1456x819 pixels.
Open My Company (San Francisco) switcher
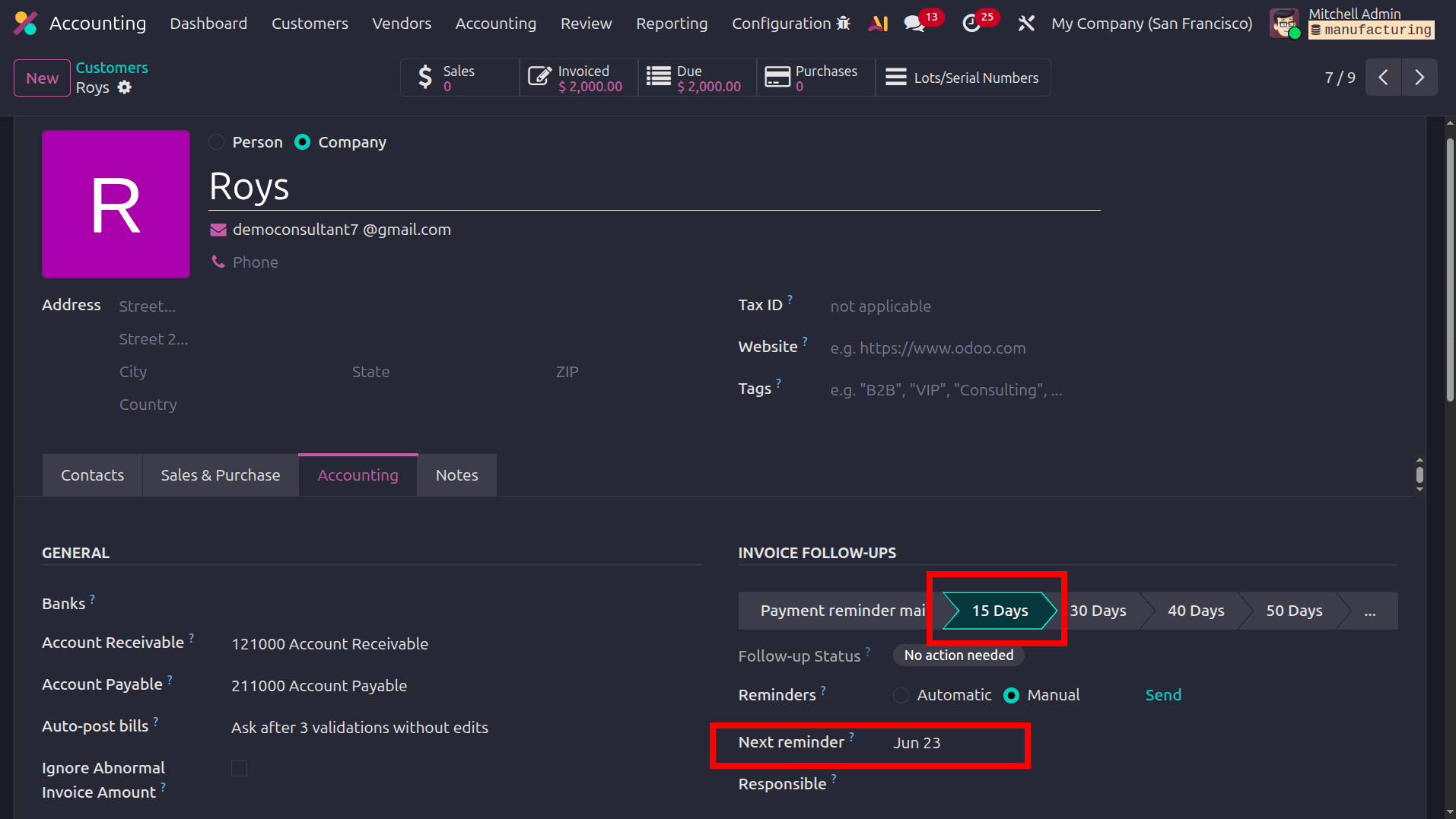[x=1152, y=24]
